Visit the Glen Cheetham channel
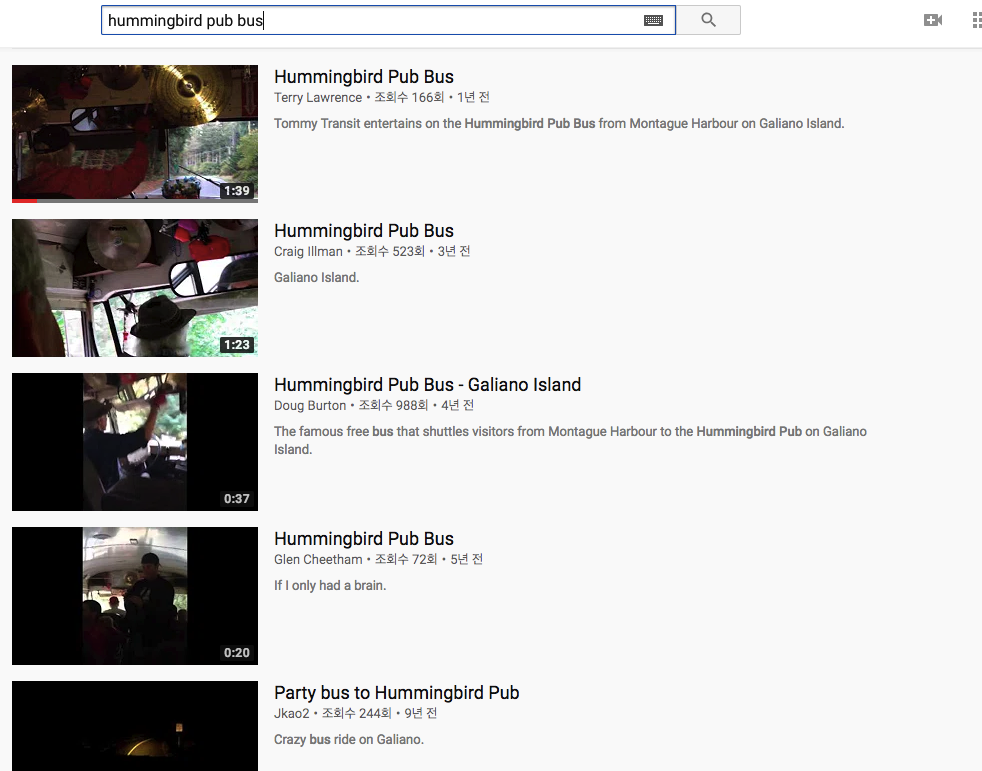Screen dimensions: 982x771 [x=318, y=559]
